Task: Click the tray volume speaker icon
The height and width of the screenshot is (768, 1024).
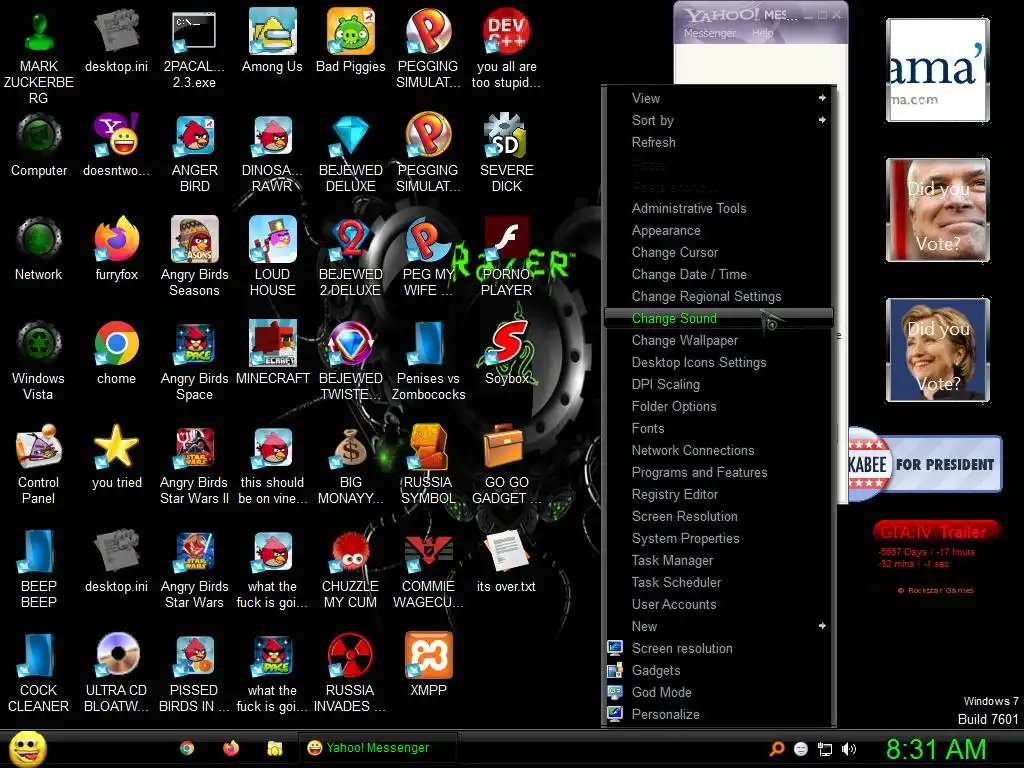Action: [x=849, y=749]
